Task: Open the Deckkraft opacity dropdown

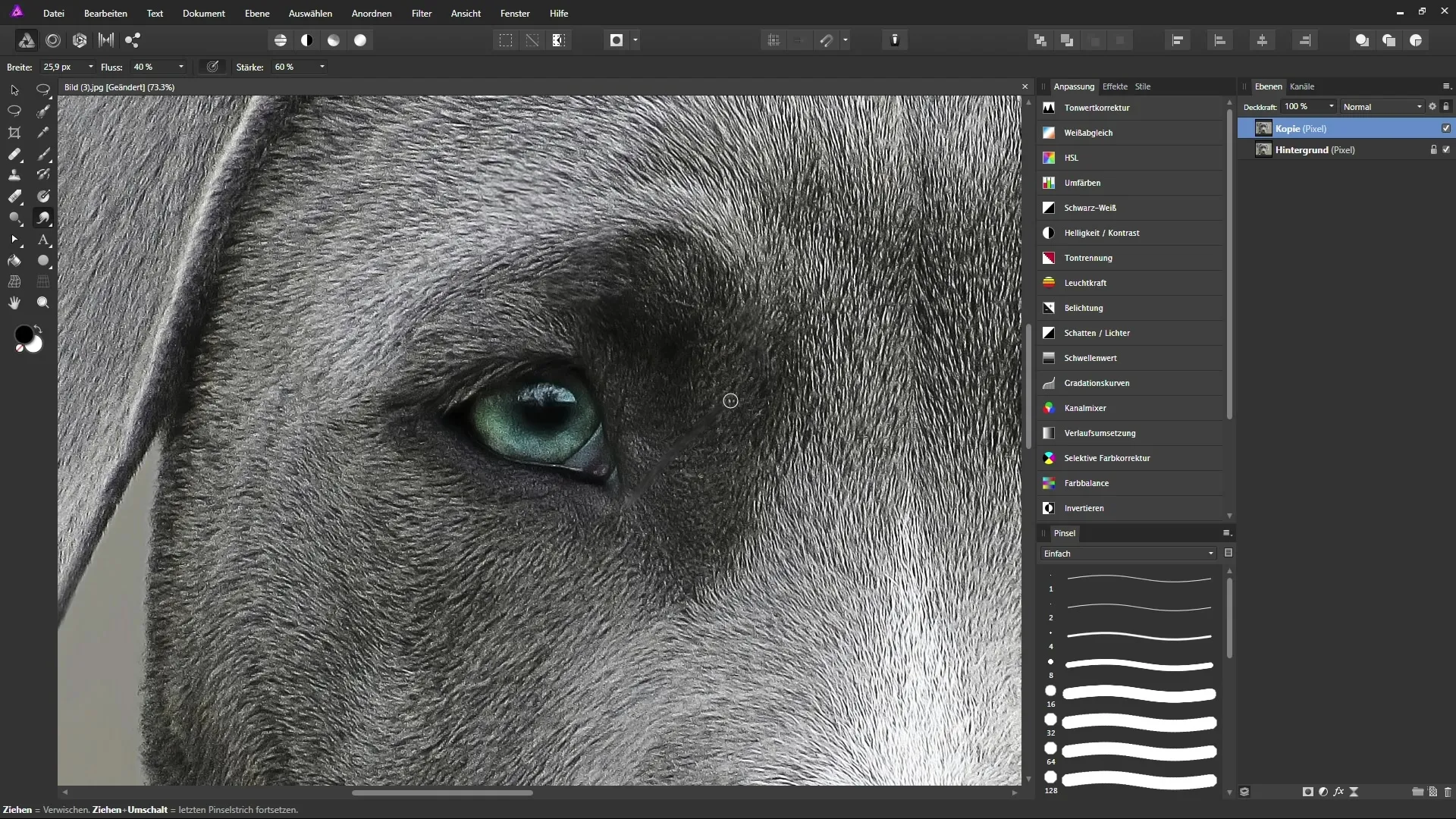Action: [1332, 106]
